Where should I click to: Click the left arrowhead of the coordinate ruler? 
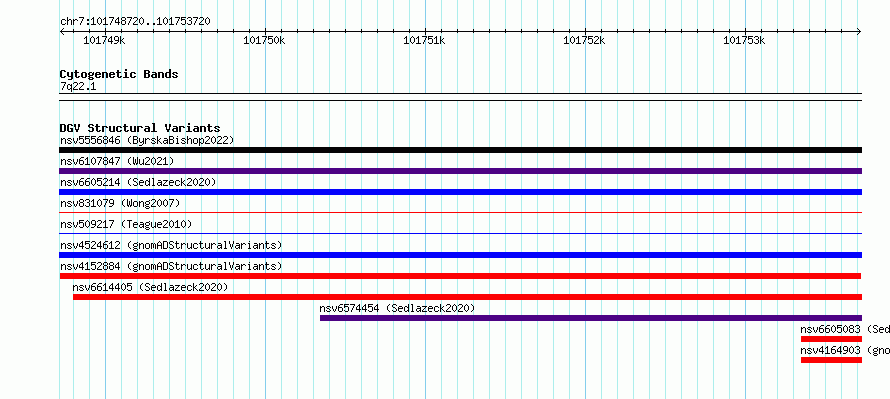pos(62,32)
